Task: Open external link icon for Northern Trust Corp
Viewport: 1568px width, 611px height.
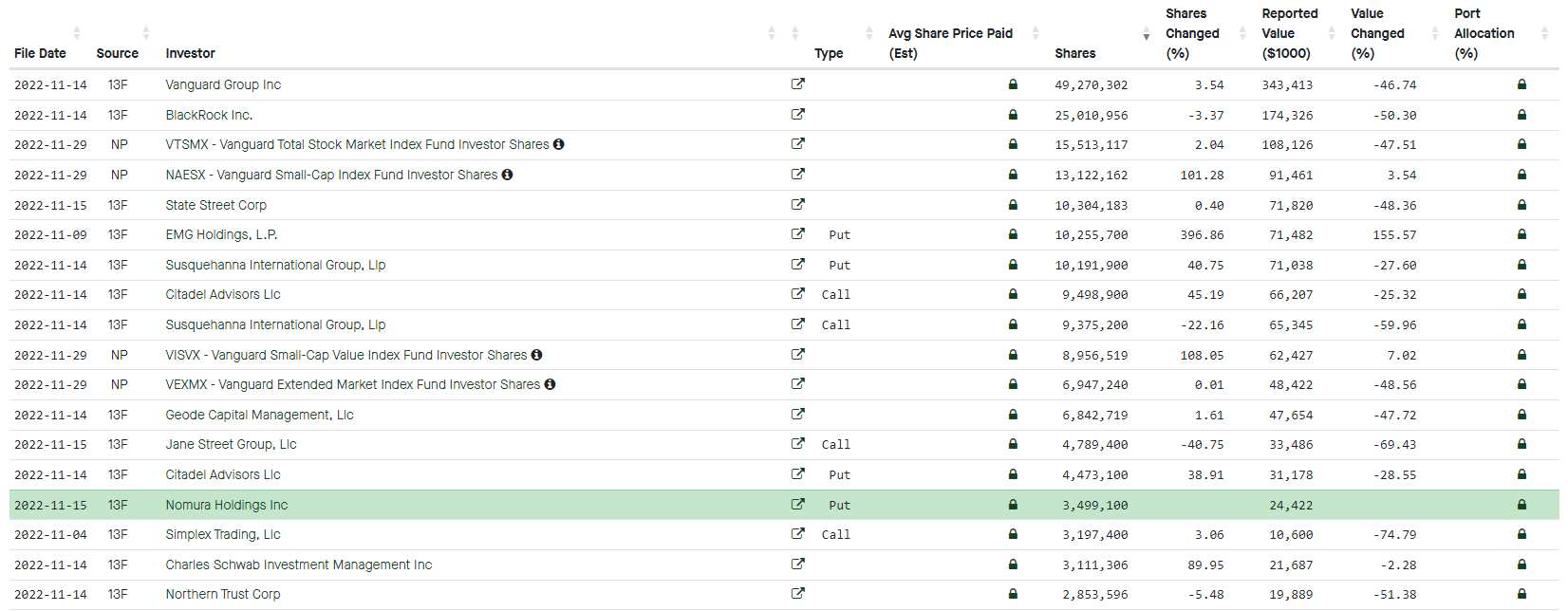Action: point(797,594)
